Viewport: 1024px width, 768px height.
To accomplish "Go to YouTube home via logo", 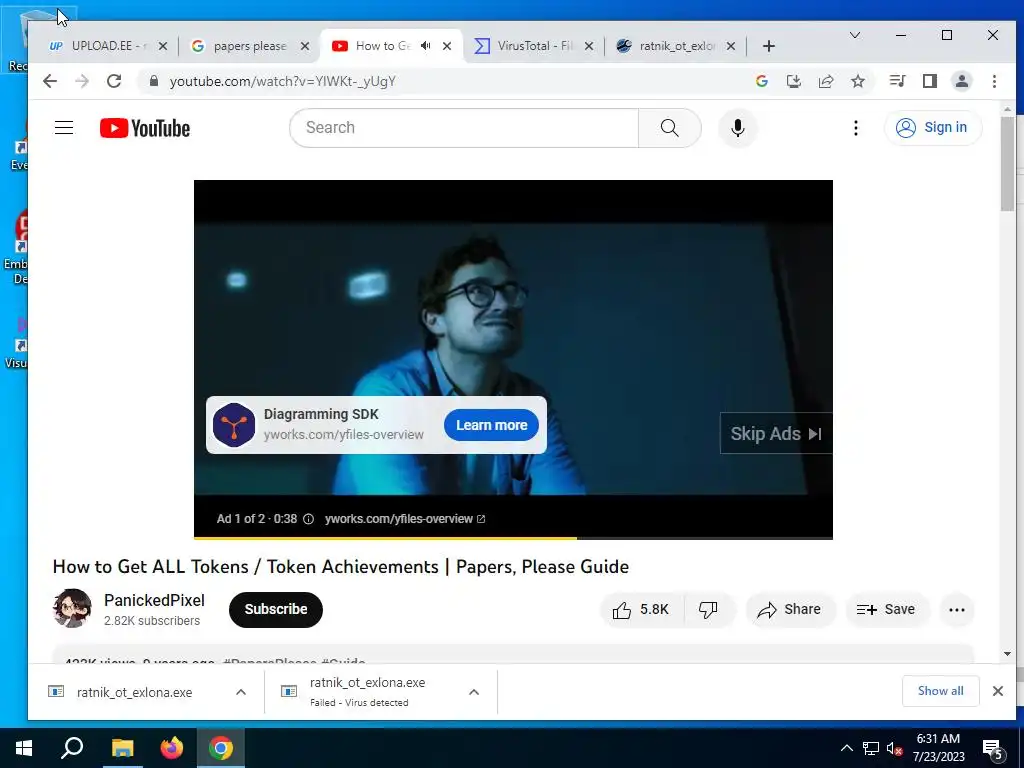I will 145,128.
